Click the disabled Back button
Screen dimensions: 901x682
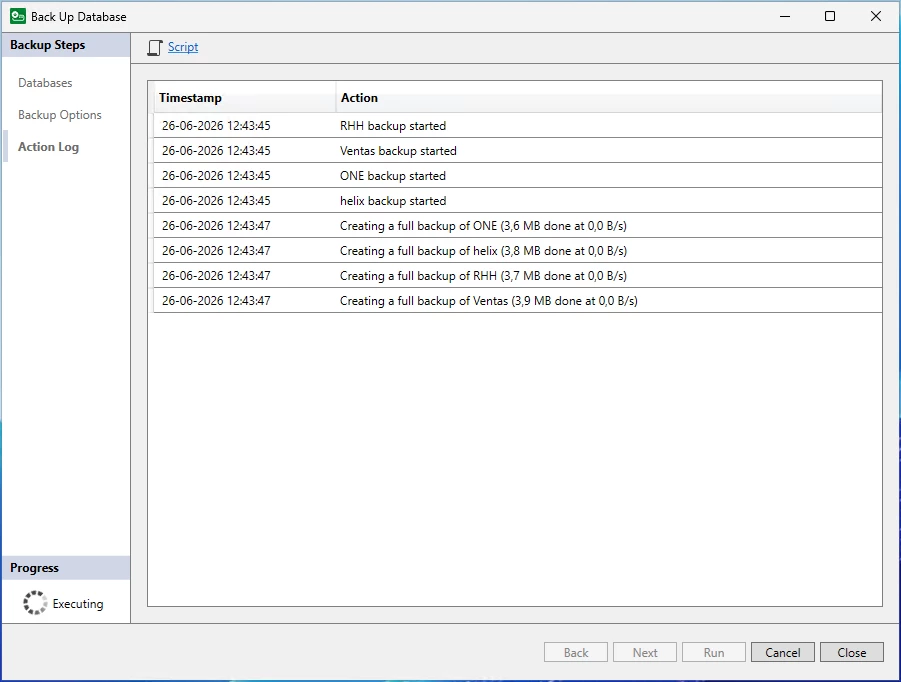(576, 652)
